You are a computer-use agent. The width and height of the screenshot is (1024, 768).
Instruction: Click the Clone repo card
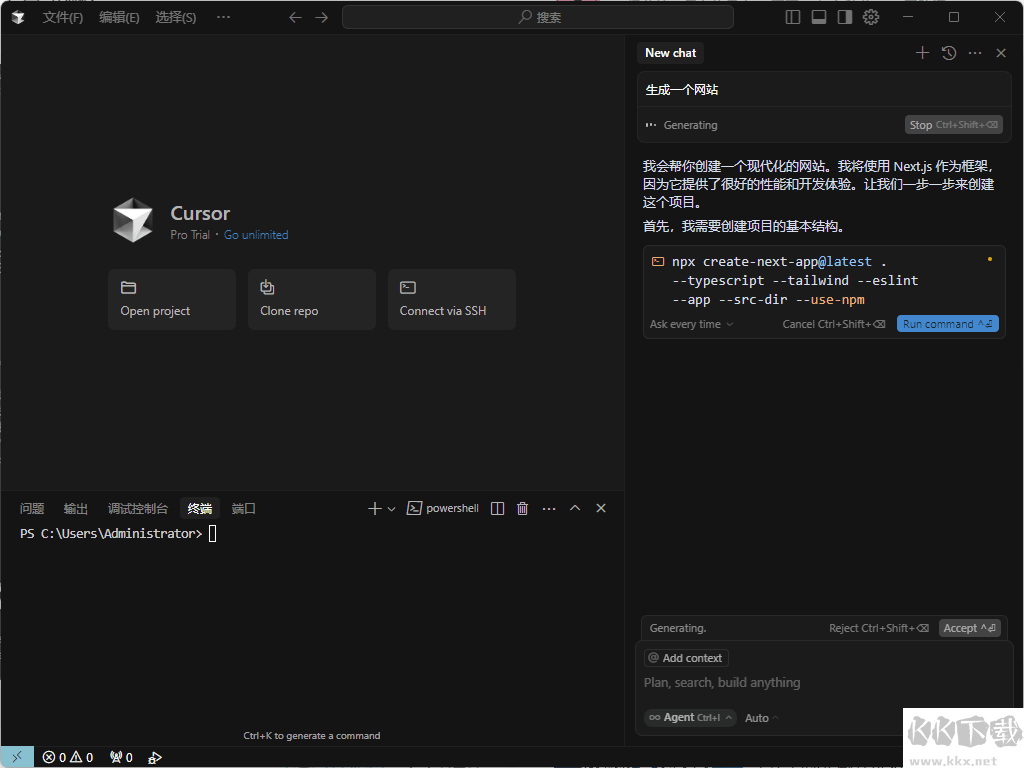312,299
